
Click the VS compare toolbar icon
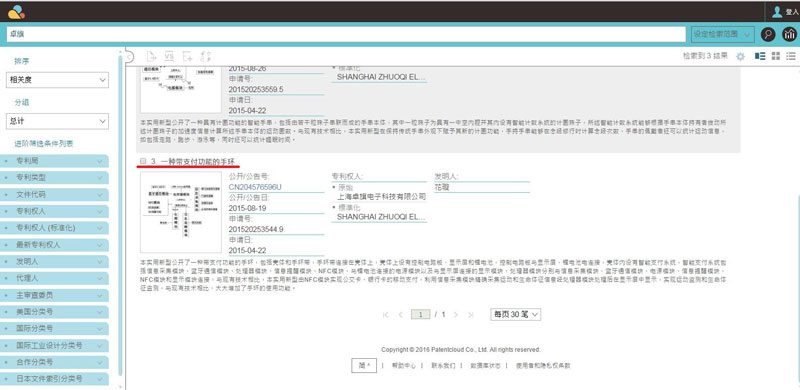[x=169, y=56]
